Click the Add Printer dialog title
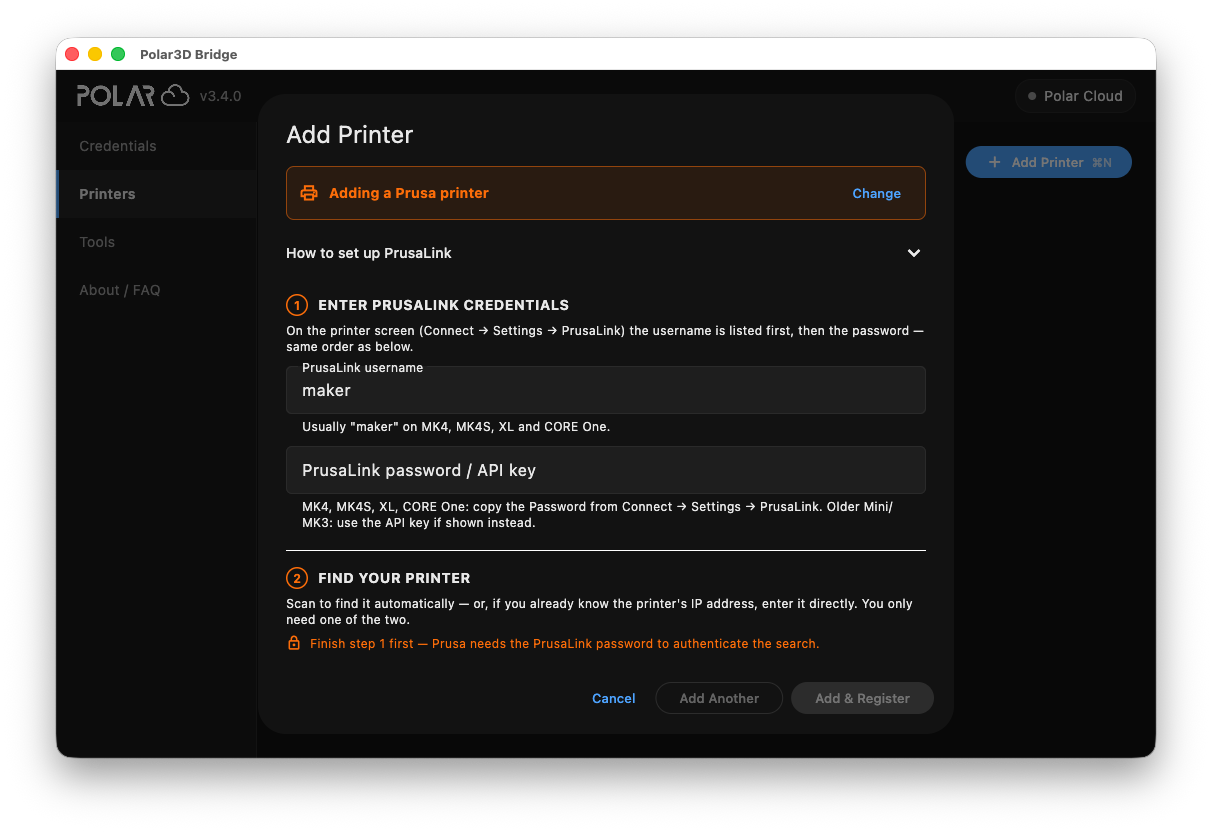Viewport: 1212px width, 832px height. point(350,134)
